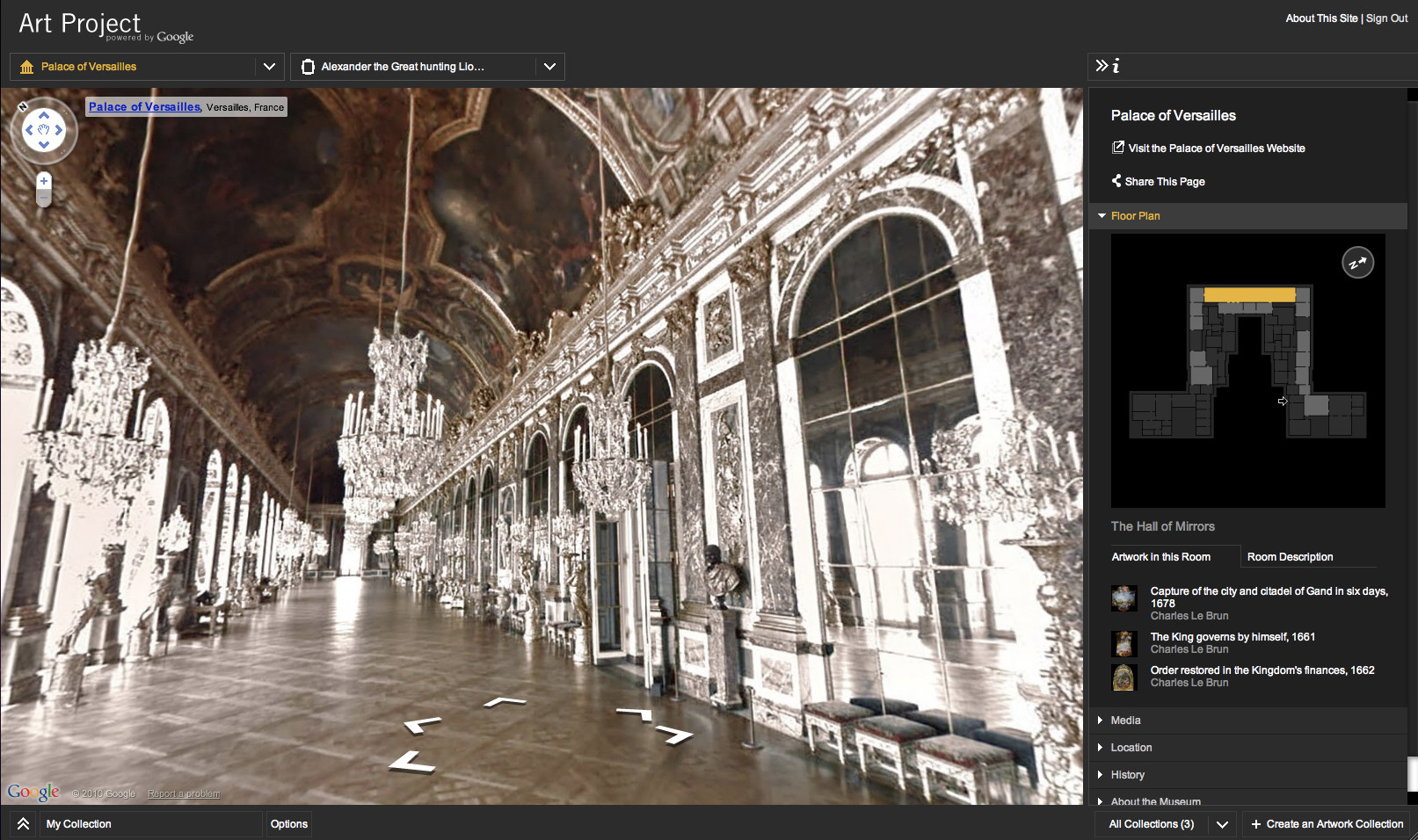
Task: Expand the Media section
Action: tap(1247, 721)
